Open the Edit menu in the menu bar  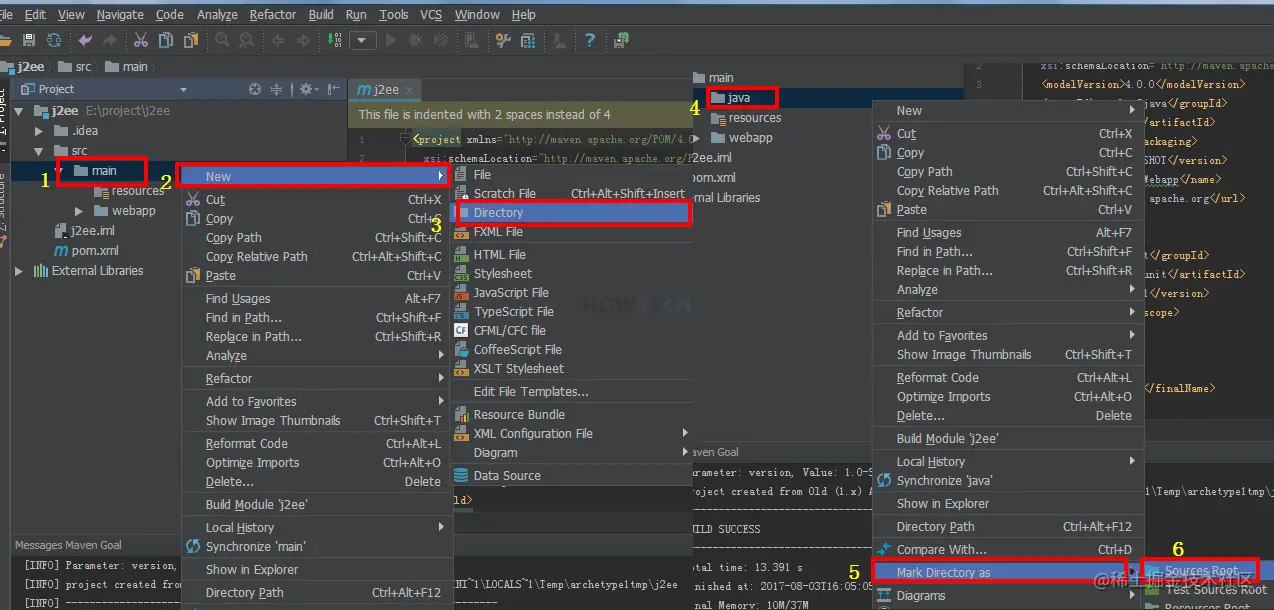[35, 14]
